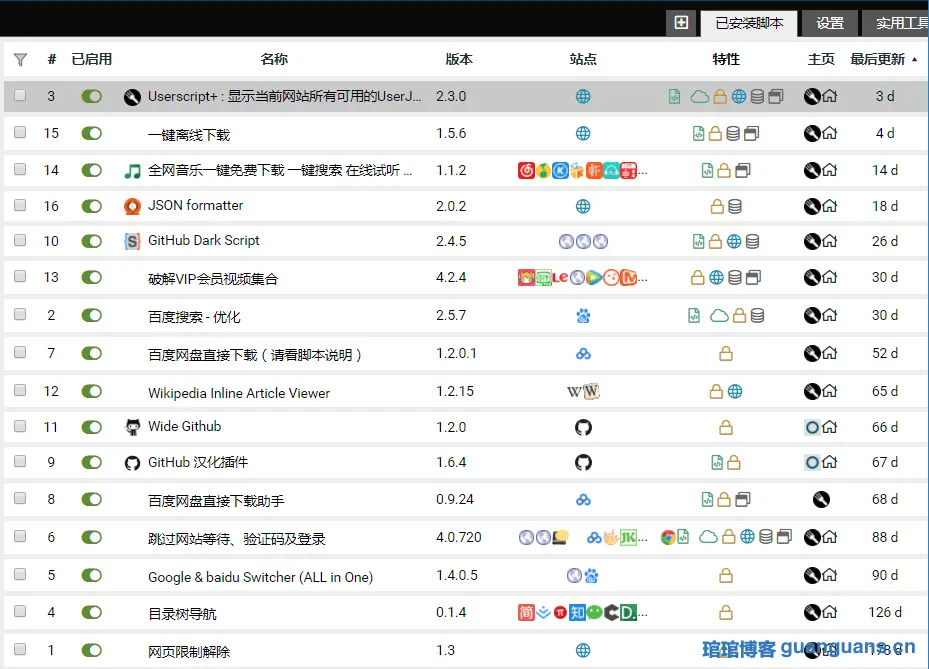Image resolution: width=929 pixels, height=669 pixels.
Task: Open the GitHub Dark Script entry
Action: click(204, 241)
